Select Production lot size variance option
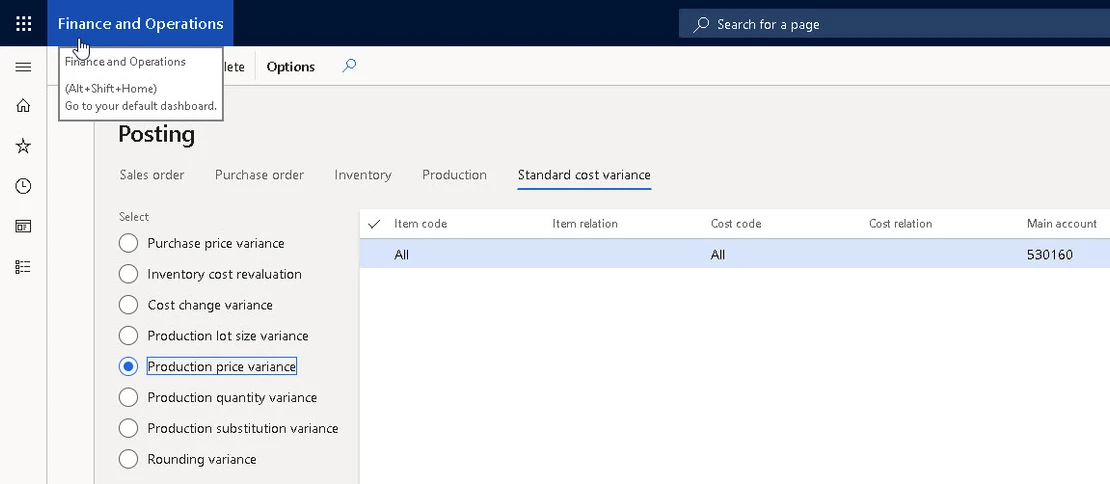The height and width of the screenshot is (484, 1110). click(128, 335)
